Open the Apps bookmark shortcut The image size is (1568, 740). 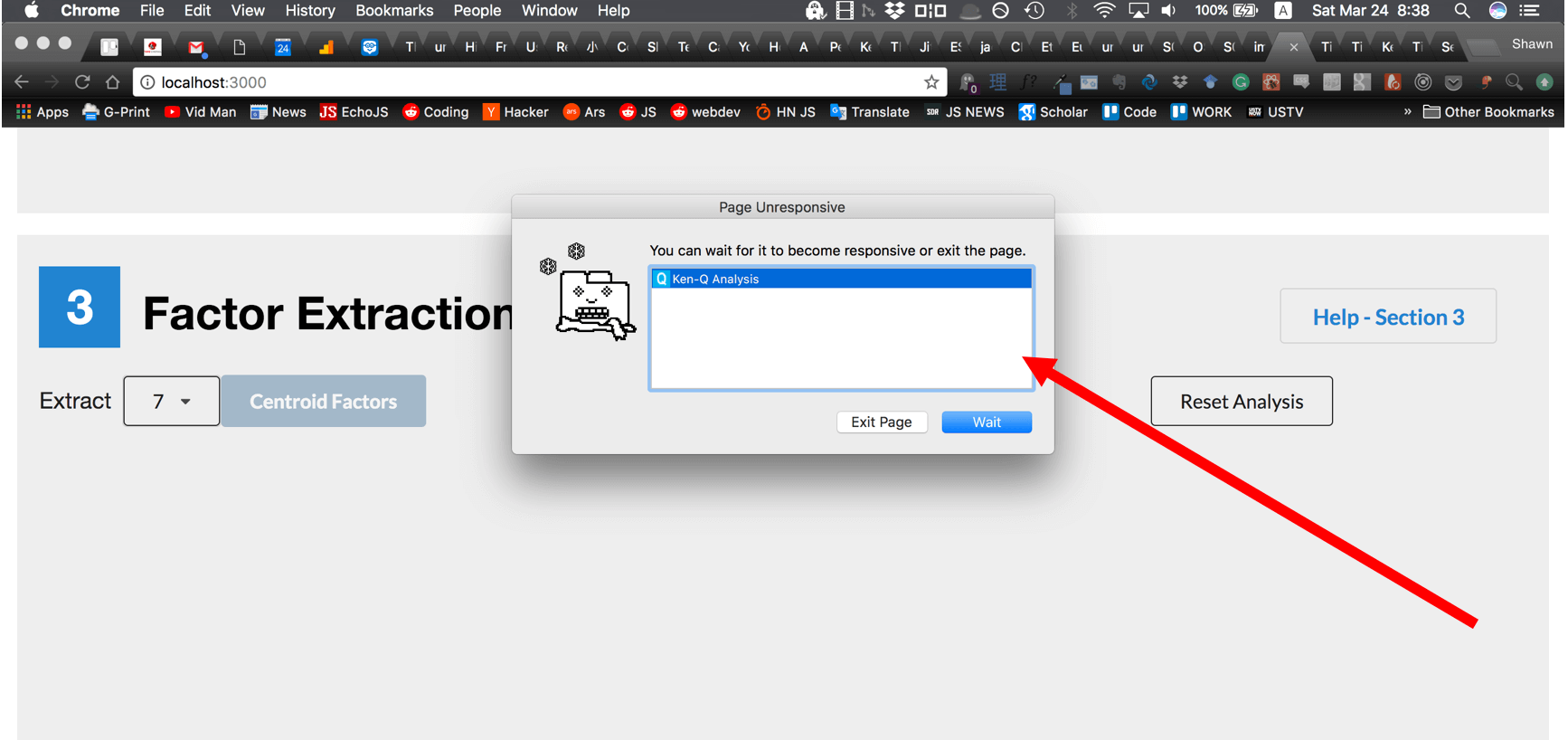[43, 112]
